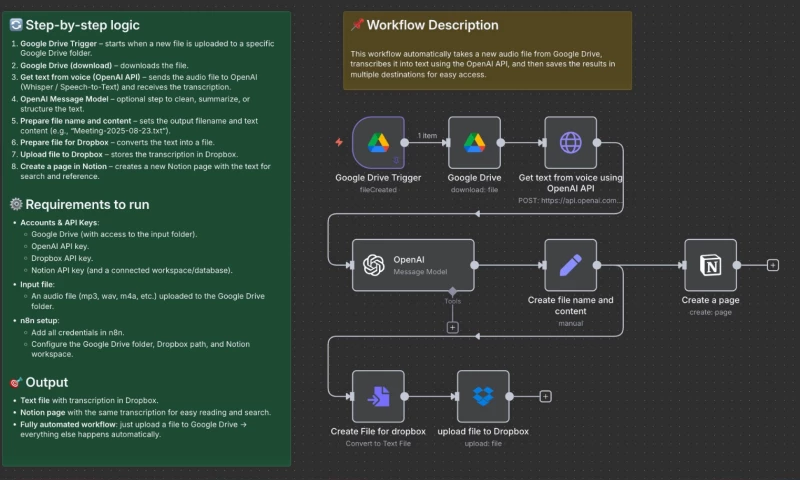
Task: Click the gear emoji beside Requirements to run
Action: [16, 204]
